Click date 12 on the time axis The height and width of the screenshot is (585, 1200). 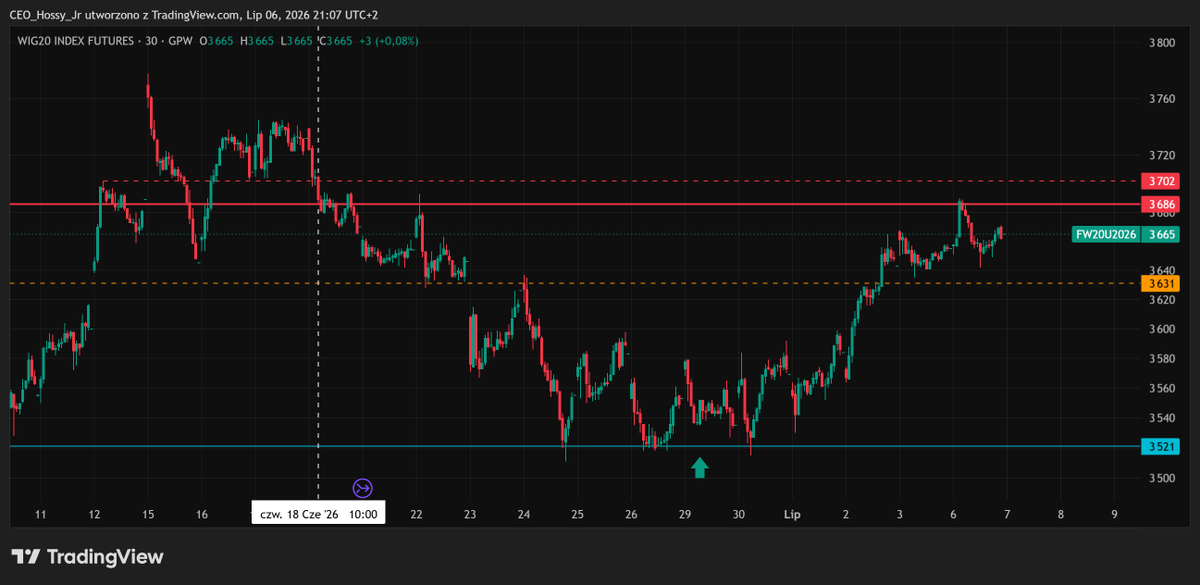pos(94,515)
